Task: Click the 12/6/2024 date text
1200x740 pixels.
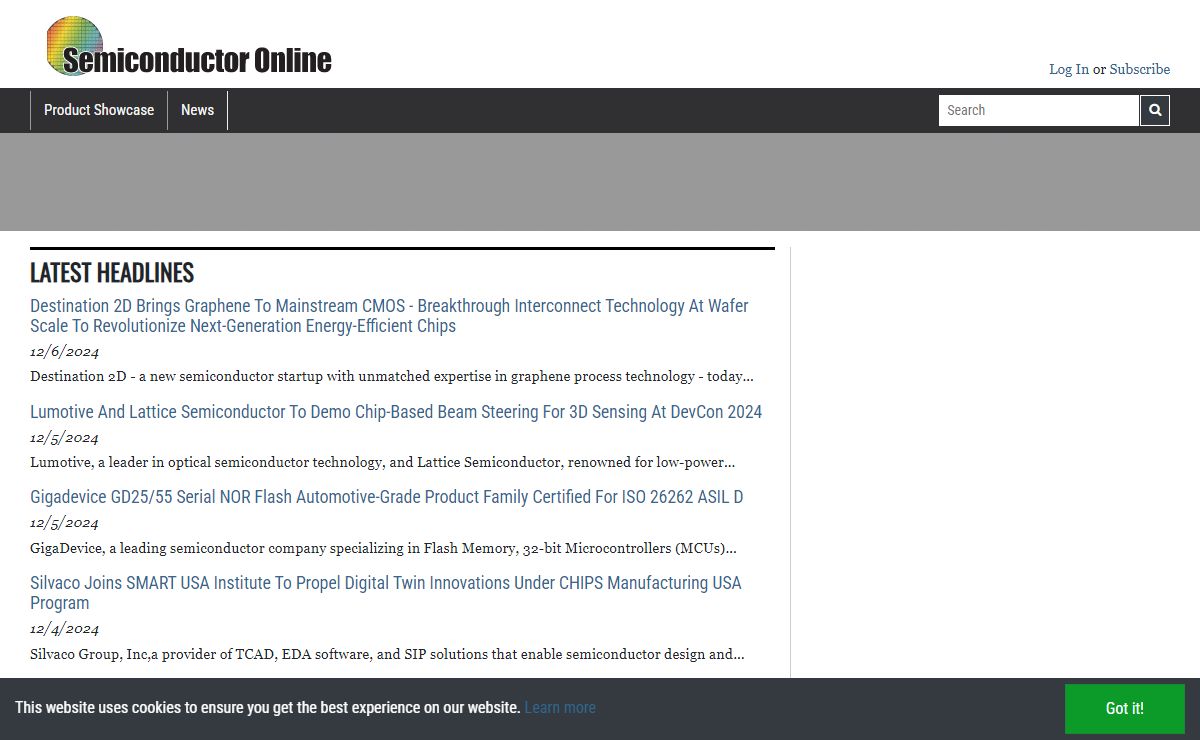Action: coord(64,352)
